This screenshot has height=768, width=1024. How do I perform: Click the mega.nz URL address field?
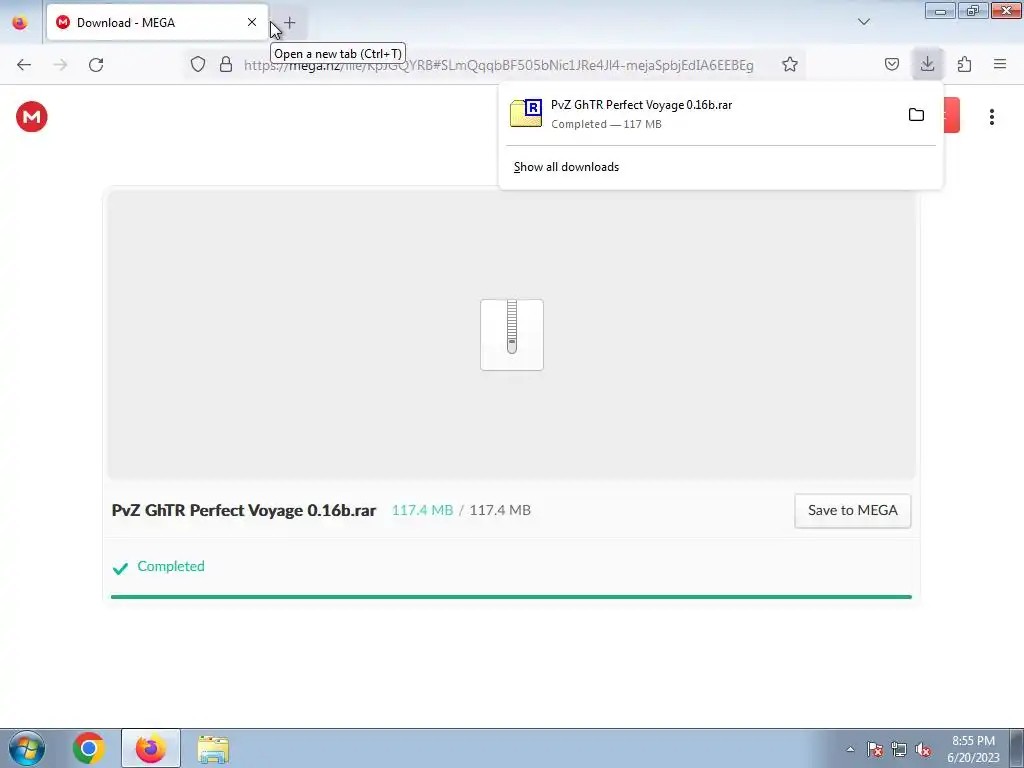tap(498, 65)
